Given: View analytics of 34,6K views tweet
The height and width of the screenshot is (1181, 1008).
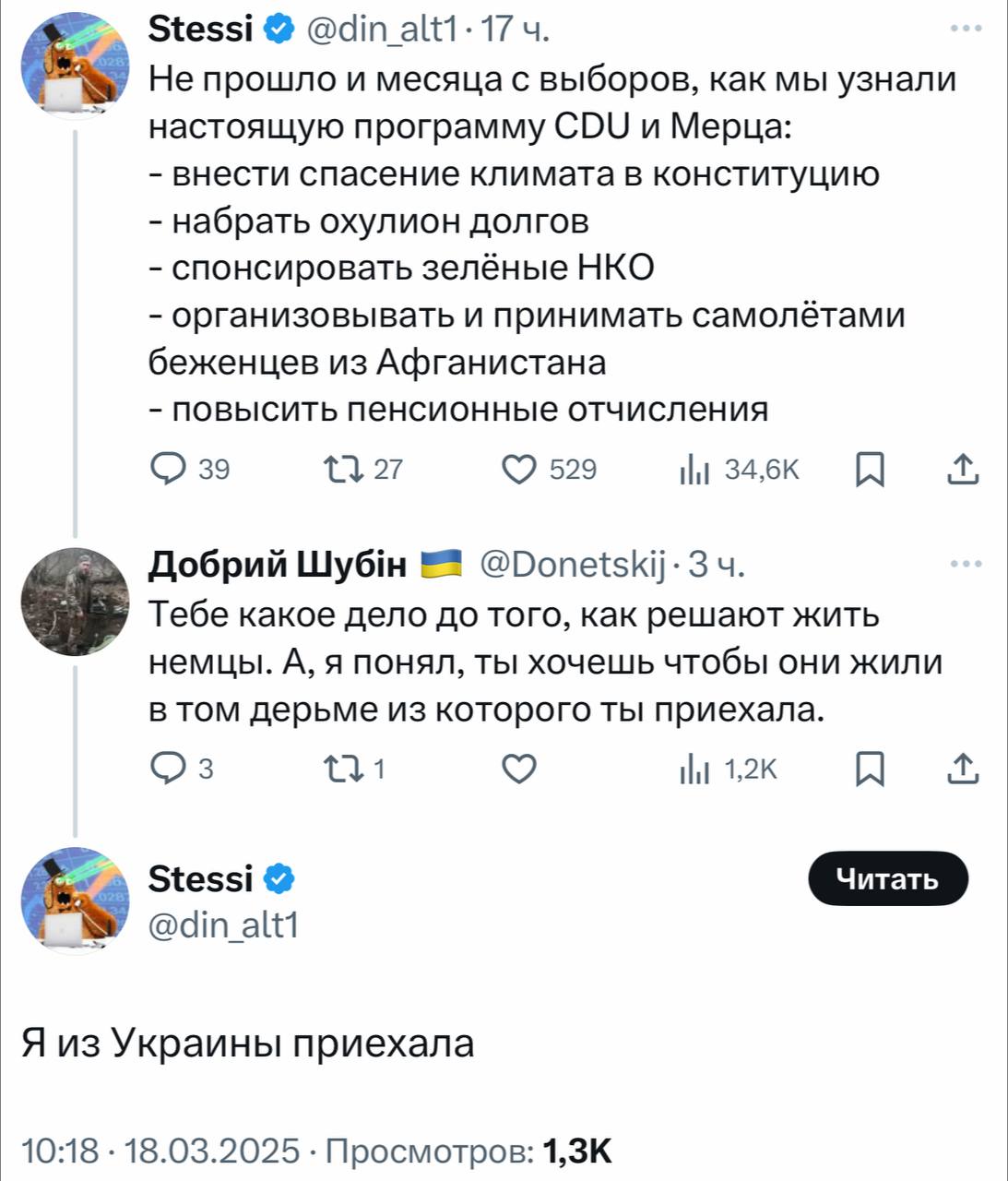Looking at the screenshot, I should point(692,470).
